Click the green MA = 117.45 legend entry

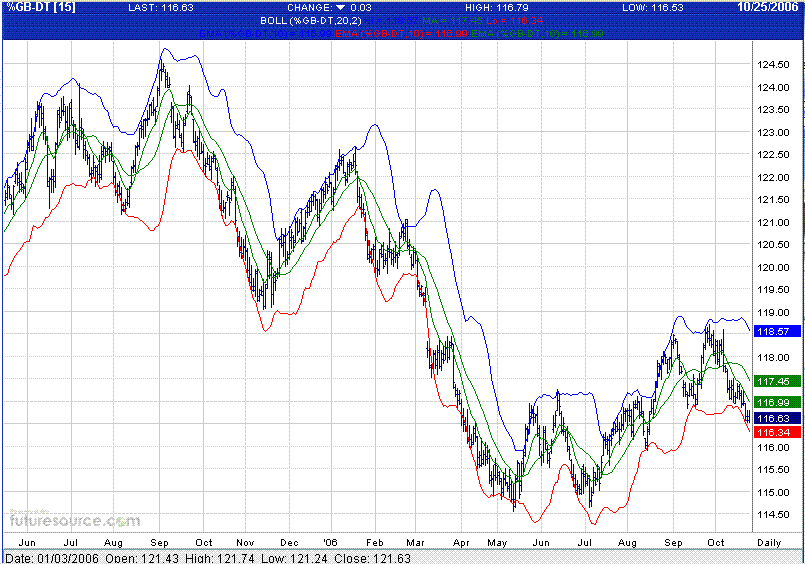[x=452, y=21]
